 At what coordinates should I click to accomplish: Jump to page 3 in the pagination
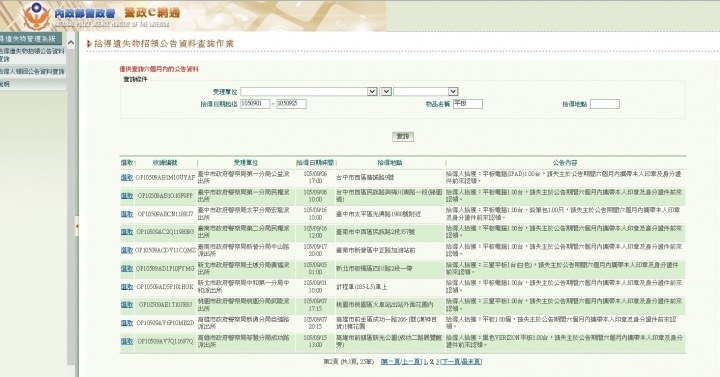pyautogui.click(x=438, y=362)
